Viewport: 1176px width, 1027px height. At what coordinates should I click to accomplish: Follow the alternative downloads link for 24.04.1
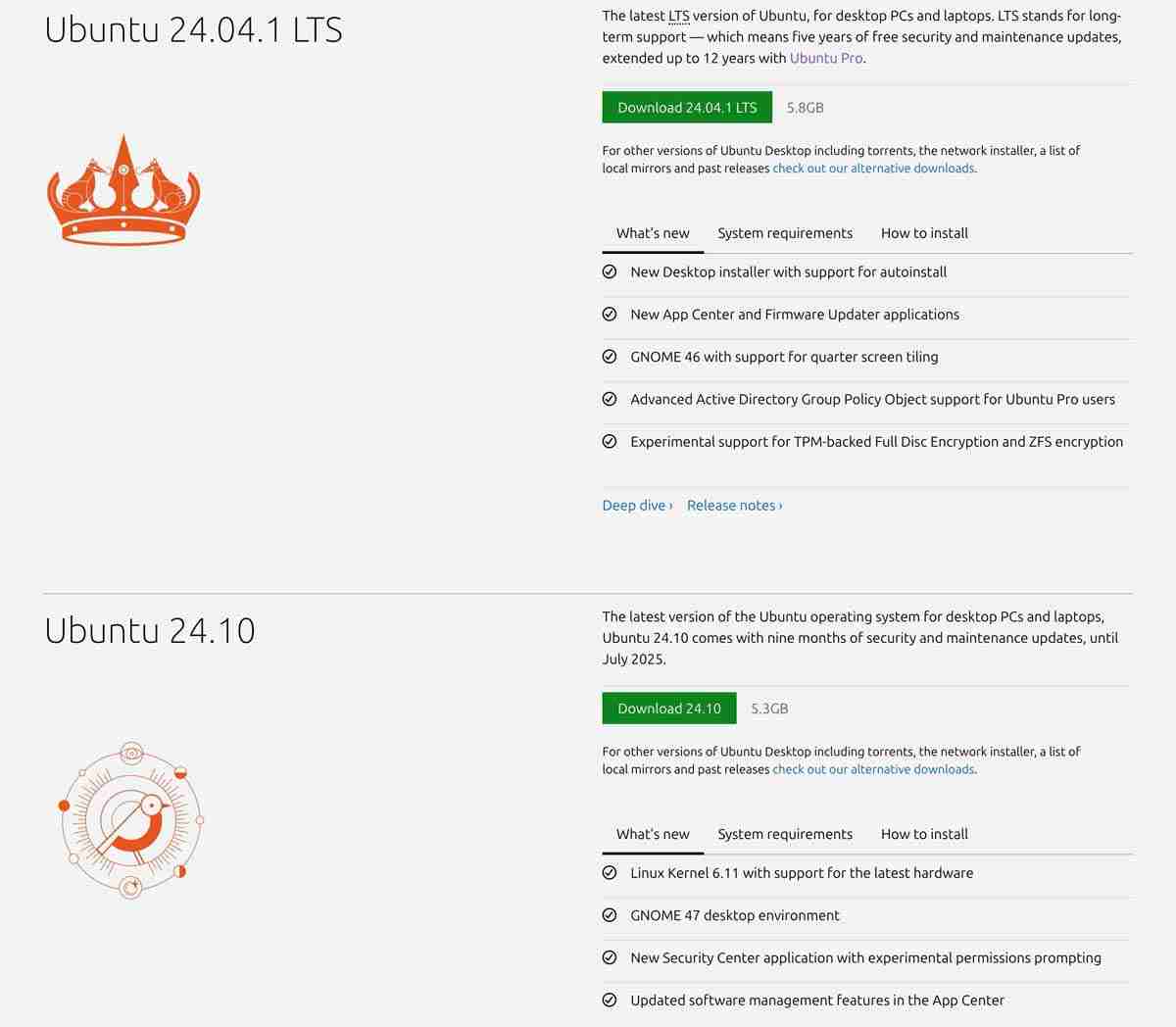(x=873, y=168)
